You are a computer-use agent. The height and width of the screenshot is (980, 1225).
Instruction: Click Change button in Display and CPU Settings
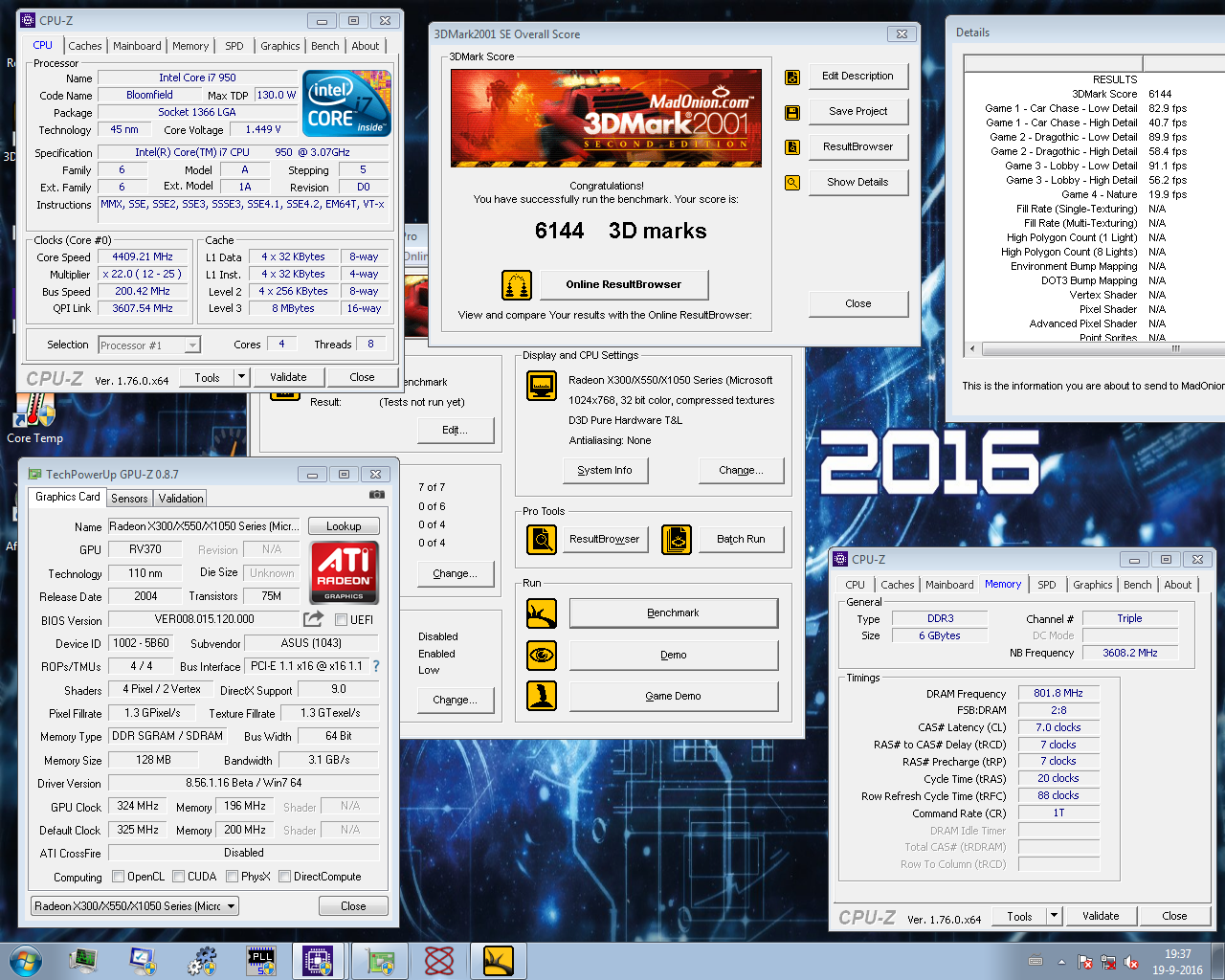[x=741, y=470]
